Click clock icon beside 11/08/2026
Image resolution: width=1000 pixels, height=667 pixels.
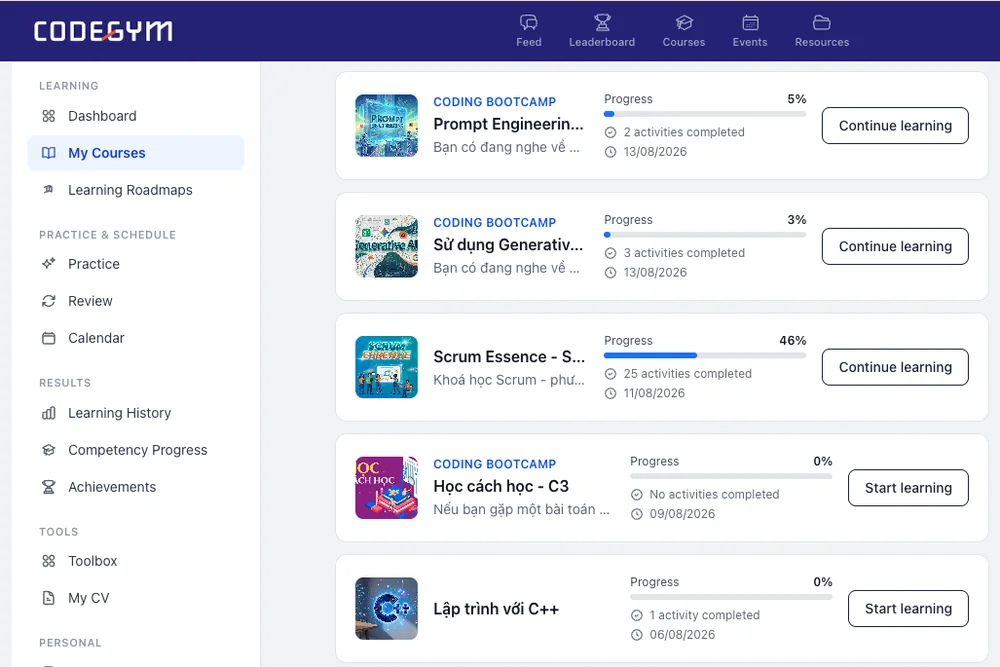(610, 393)
